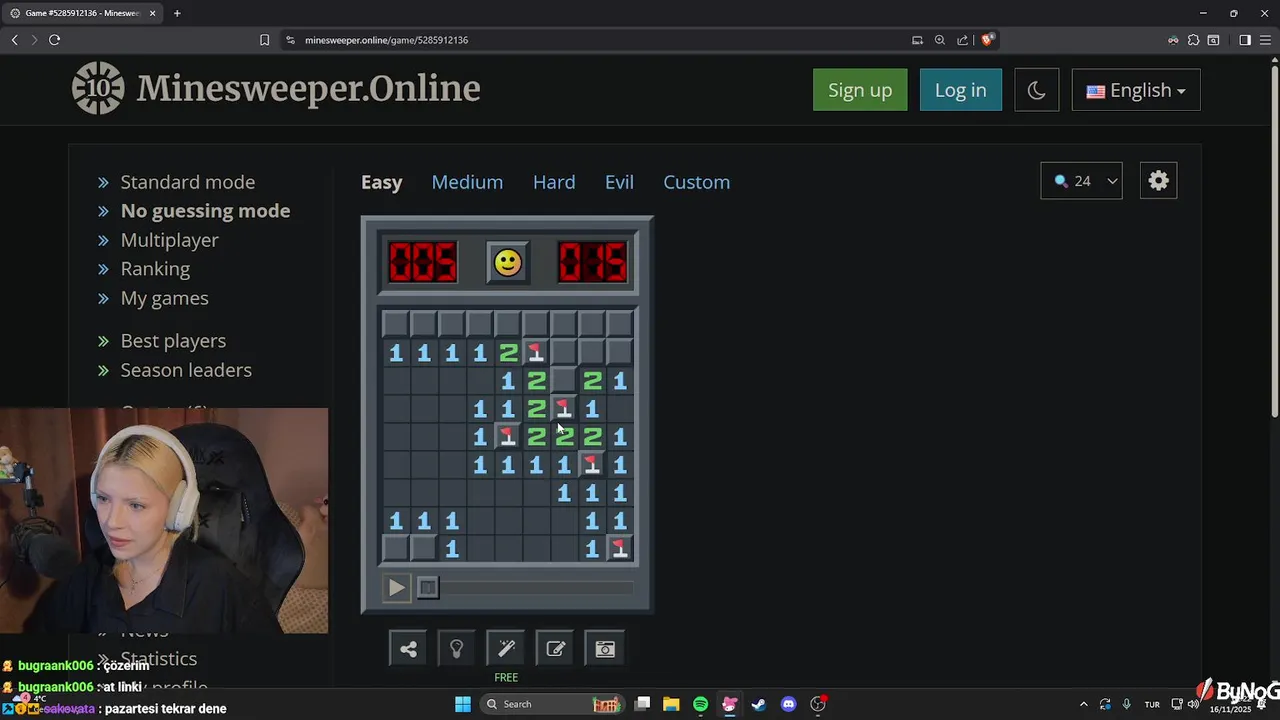Click the Sign up button
Viewport: 1280px width, 720px height.
[860, 90]
